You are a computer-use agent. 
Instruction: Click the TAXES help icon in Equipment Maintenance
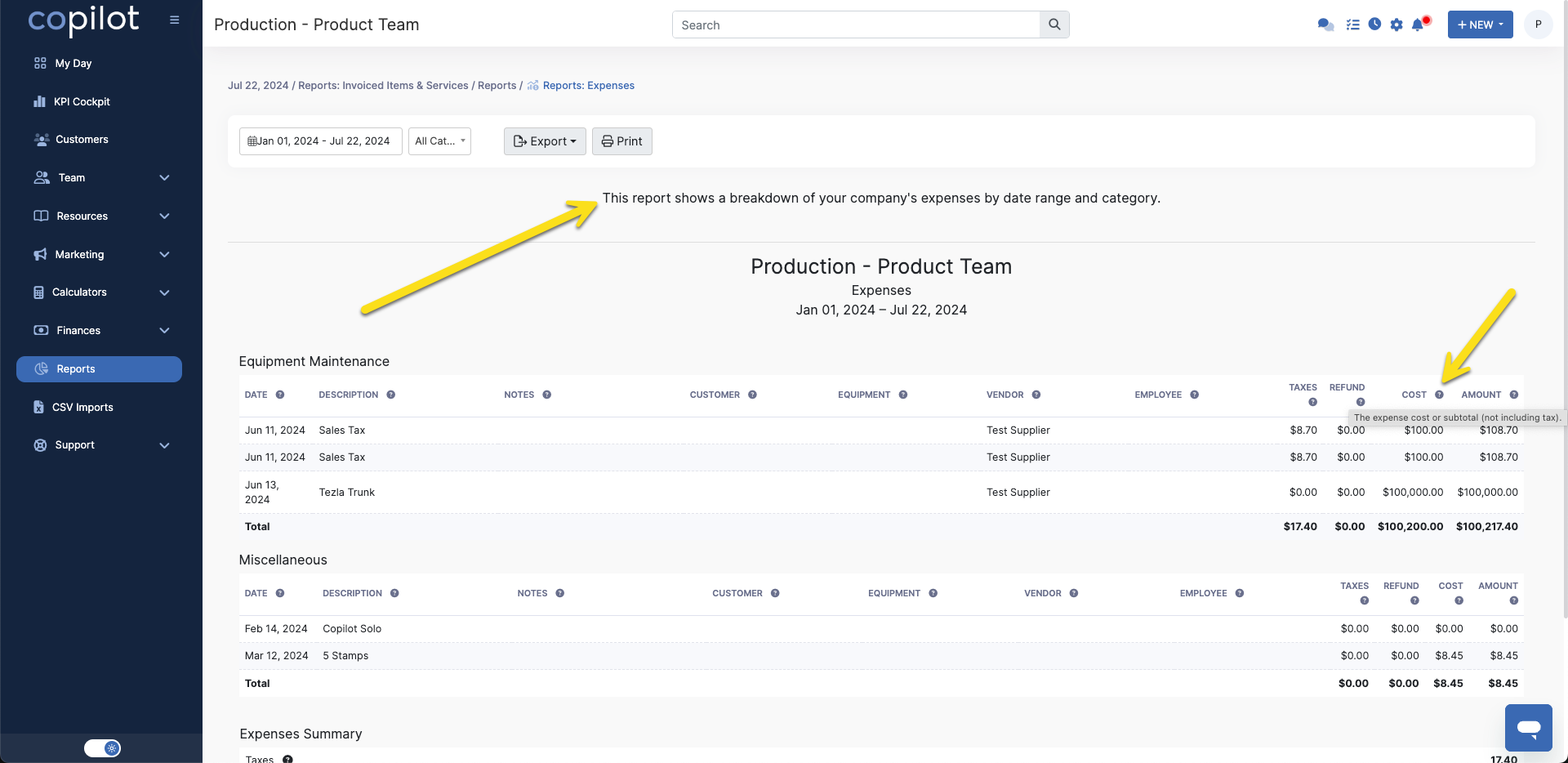pos(1312,402)
